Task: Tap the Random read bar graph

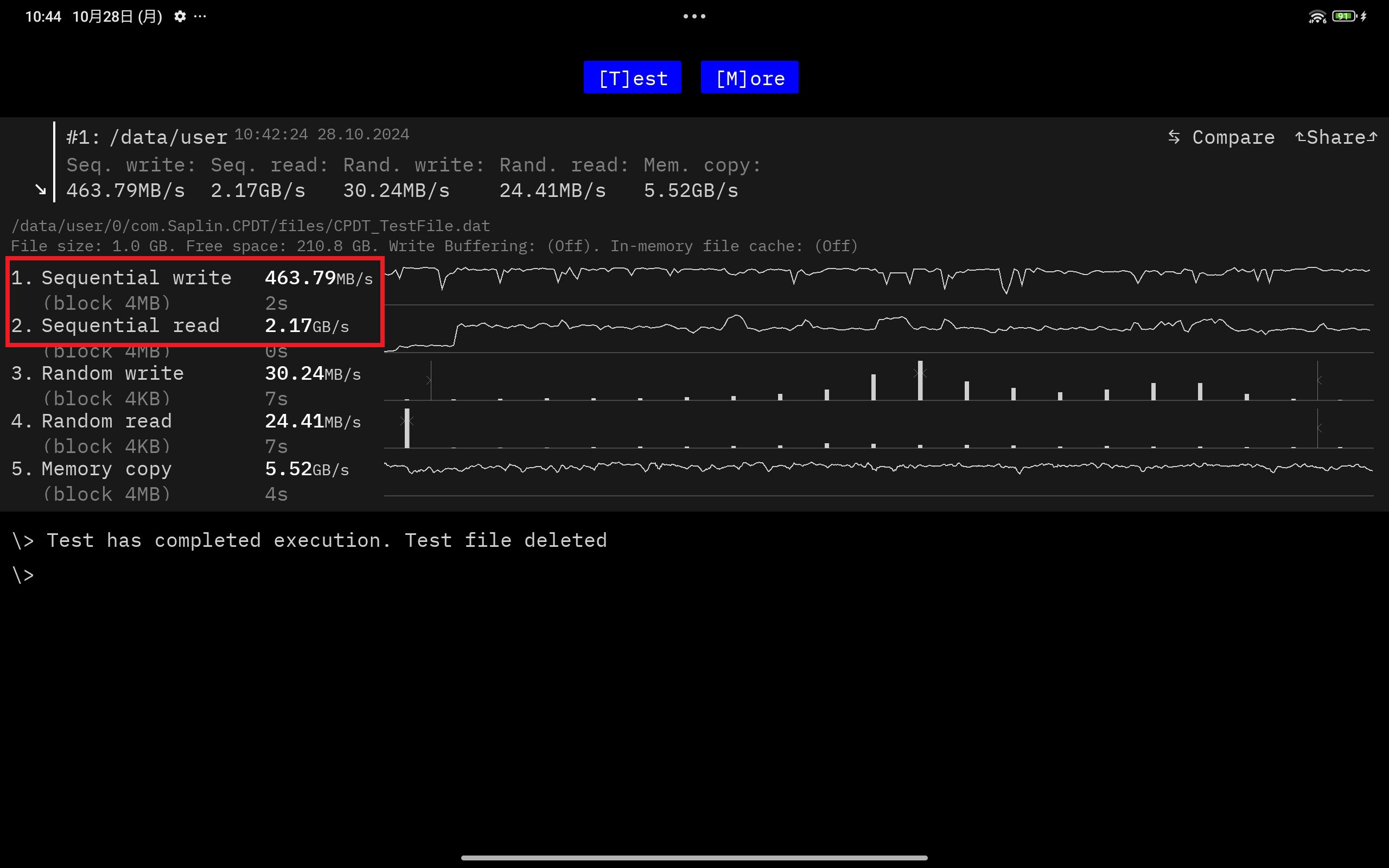Action: [x=879, y=427]
